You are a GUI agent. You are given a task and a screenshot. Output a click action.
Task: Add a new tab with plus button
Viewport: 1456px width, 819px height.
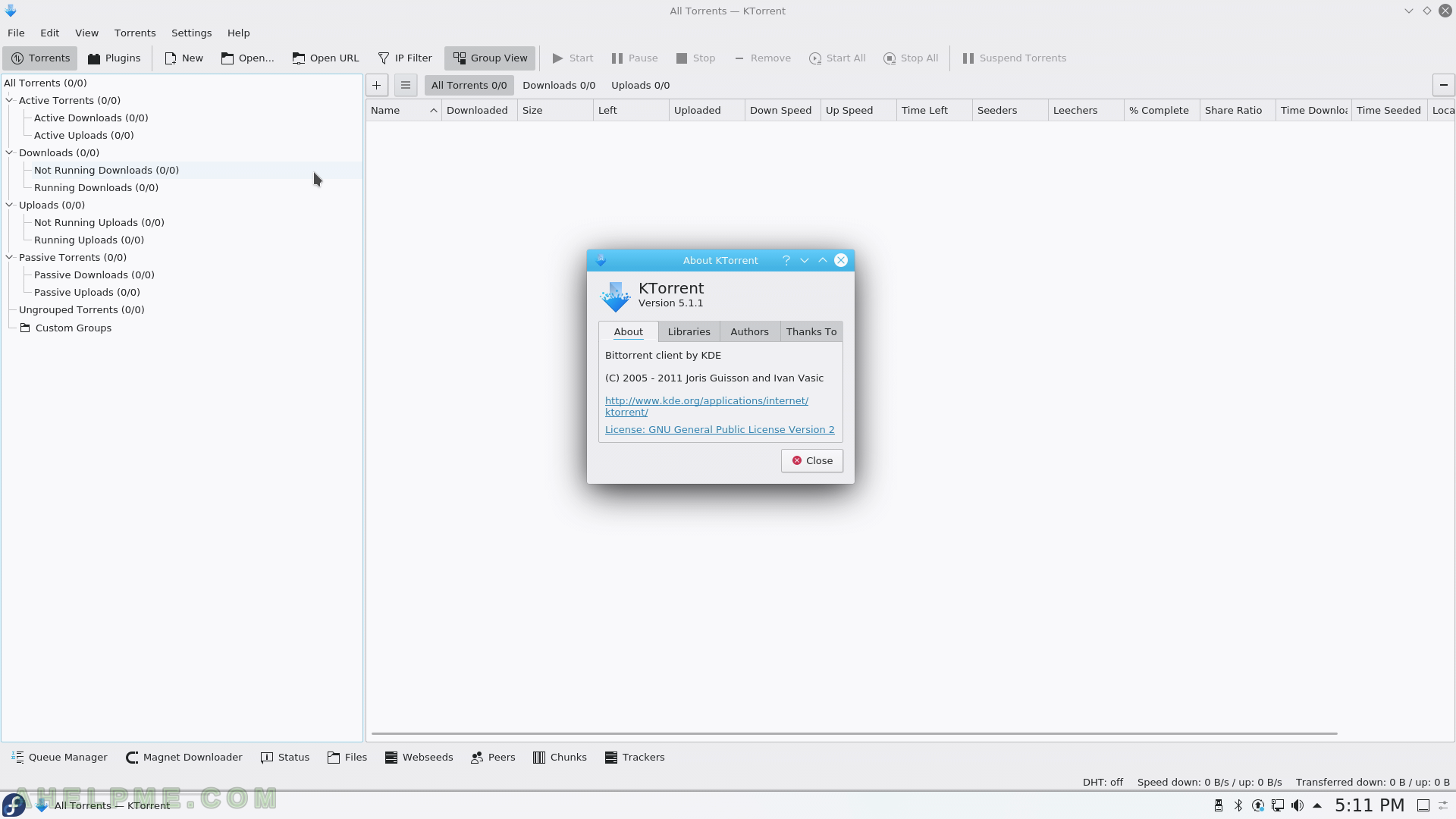click(377, 86)
